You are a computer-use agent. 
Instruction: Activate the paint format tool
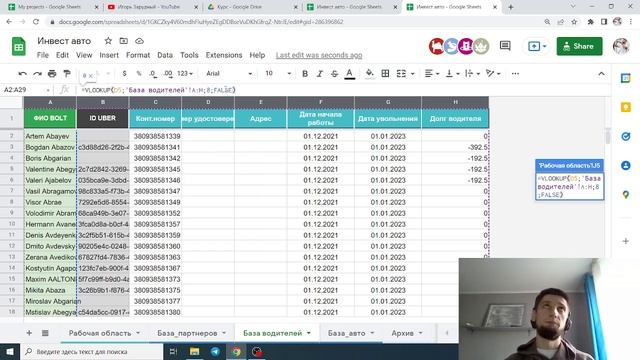[67, 73]
